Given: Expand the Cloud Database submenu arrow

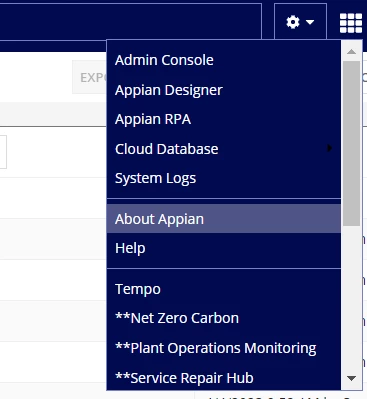Looking at the screenshot, I should coord(329,148).
